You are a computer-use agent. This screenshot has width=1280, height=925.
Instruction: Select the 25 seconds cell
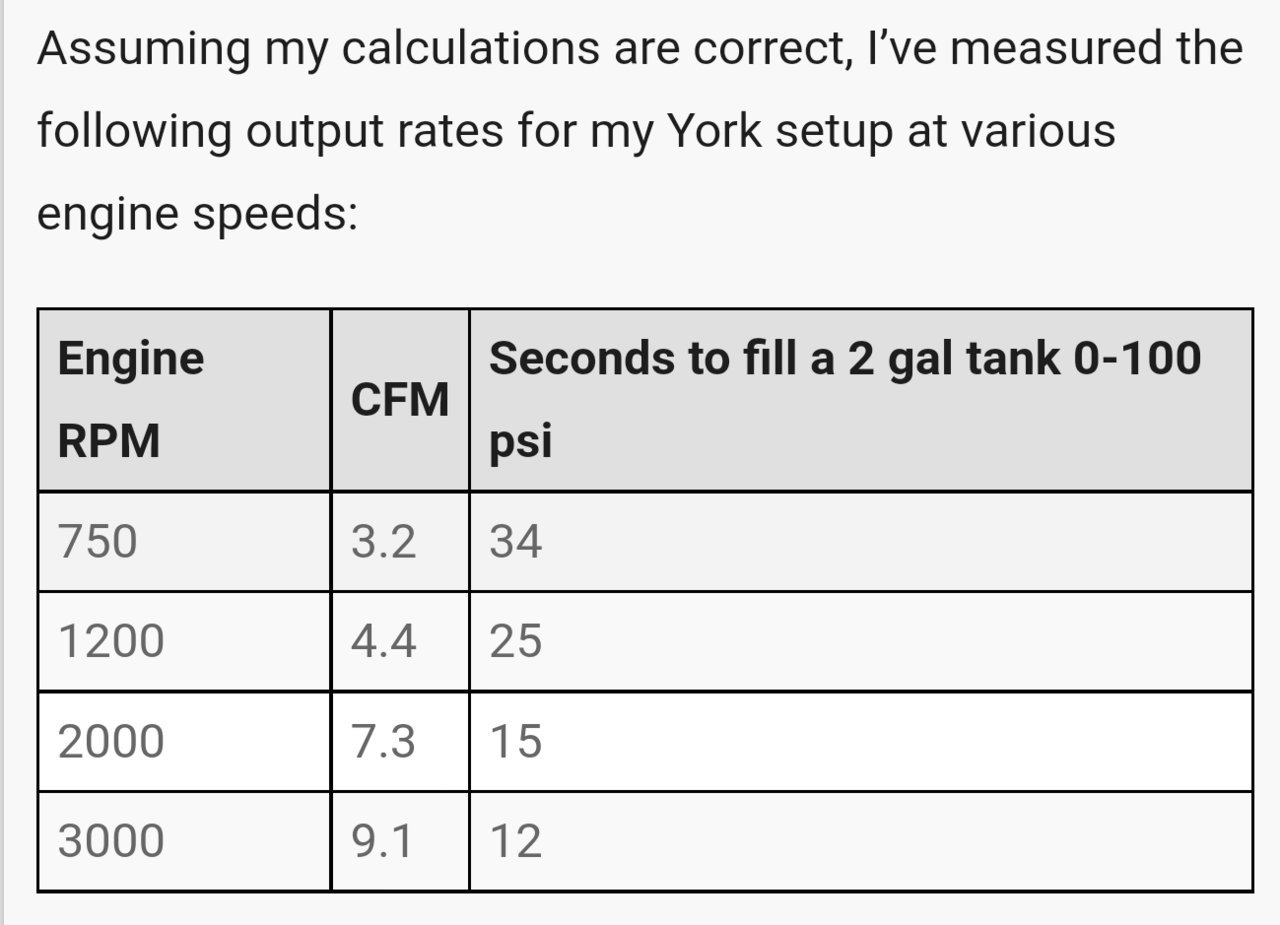861,641
